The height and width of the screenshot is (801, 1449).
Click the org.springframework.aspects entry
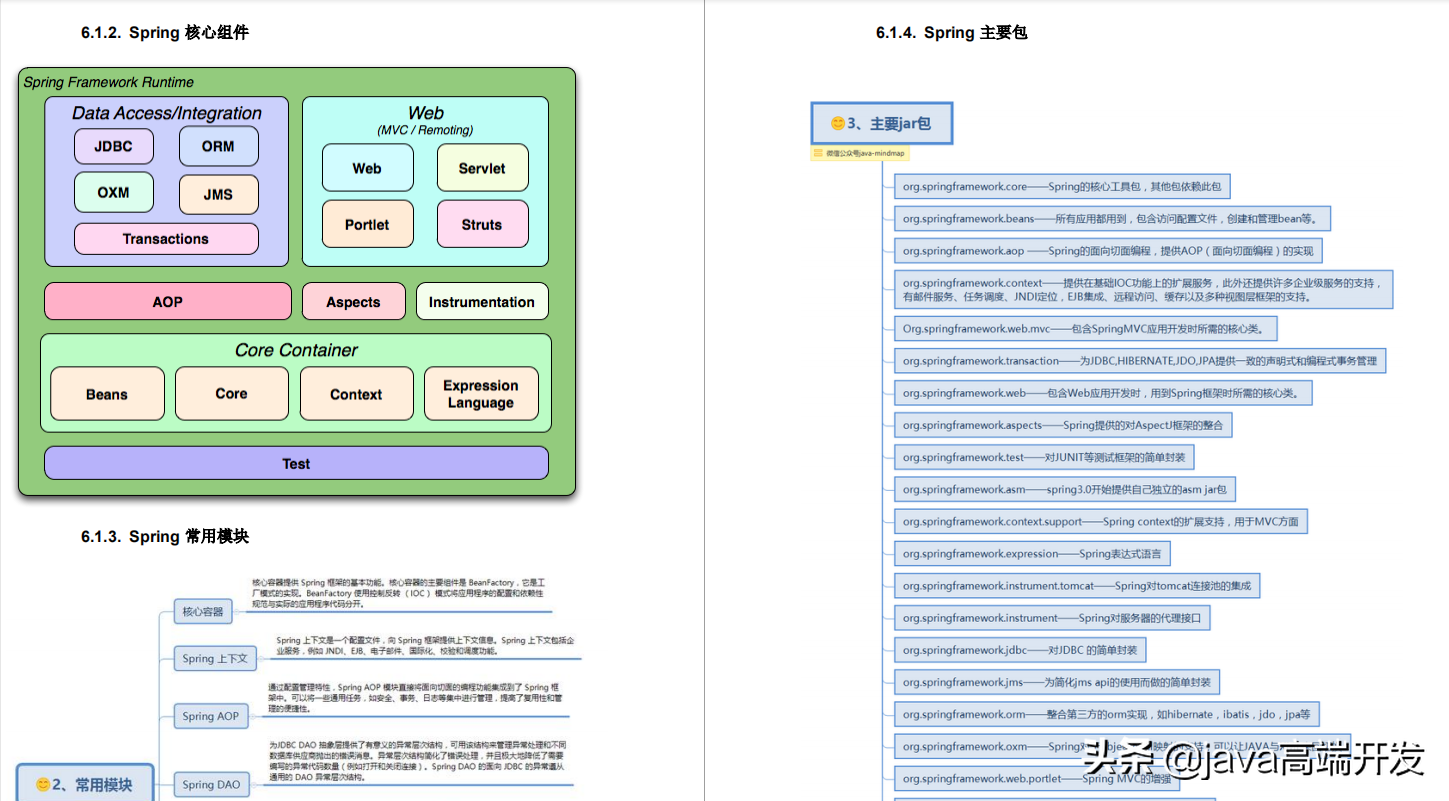(1063, 424)
